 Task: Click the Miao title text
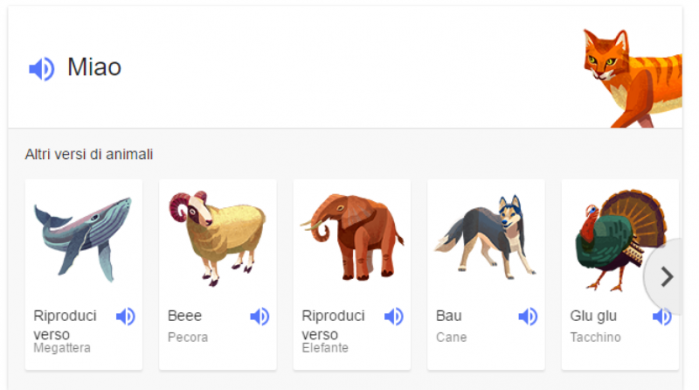tap(94, 67)
